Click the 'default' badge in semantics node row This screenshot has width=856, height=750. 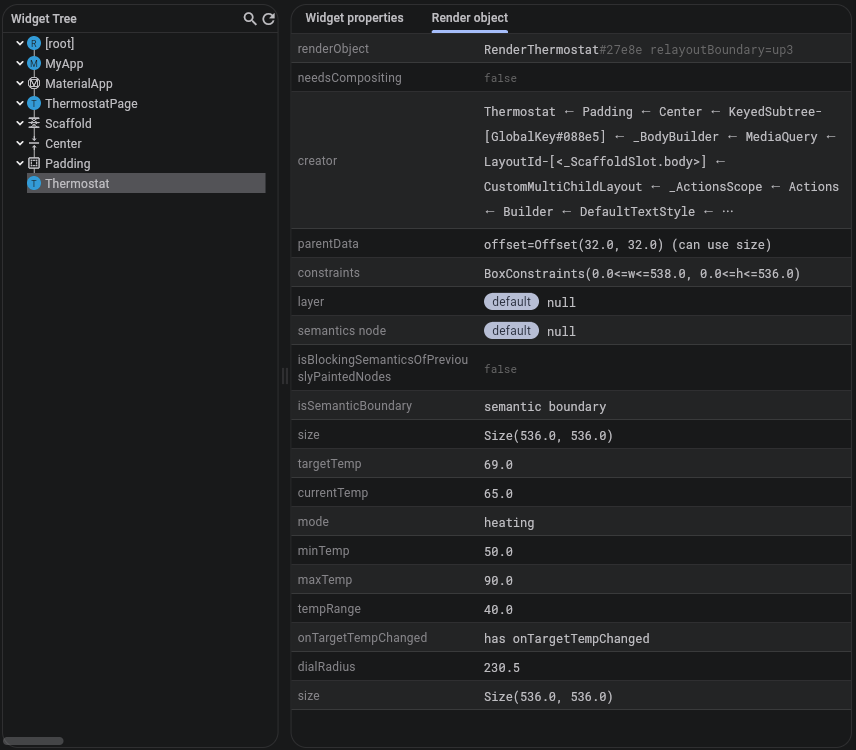[x=511, y=331]
